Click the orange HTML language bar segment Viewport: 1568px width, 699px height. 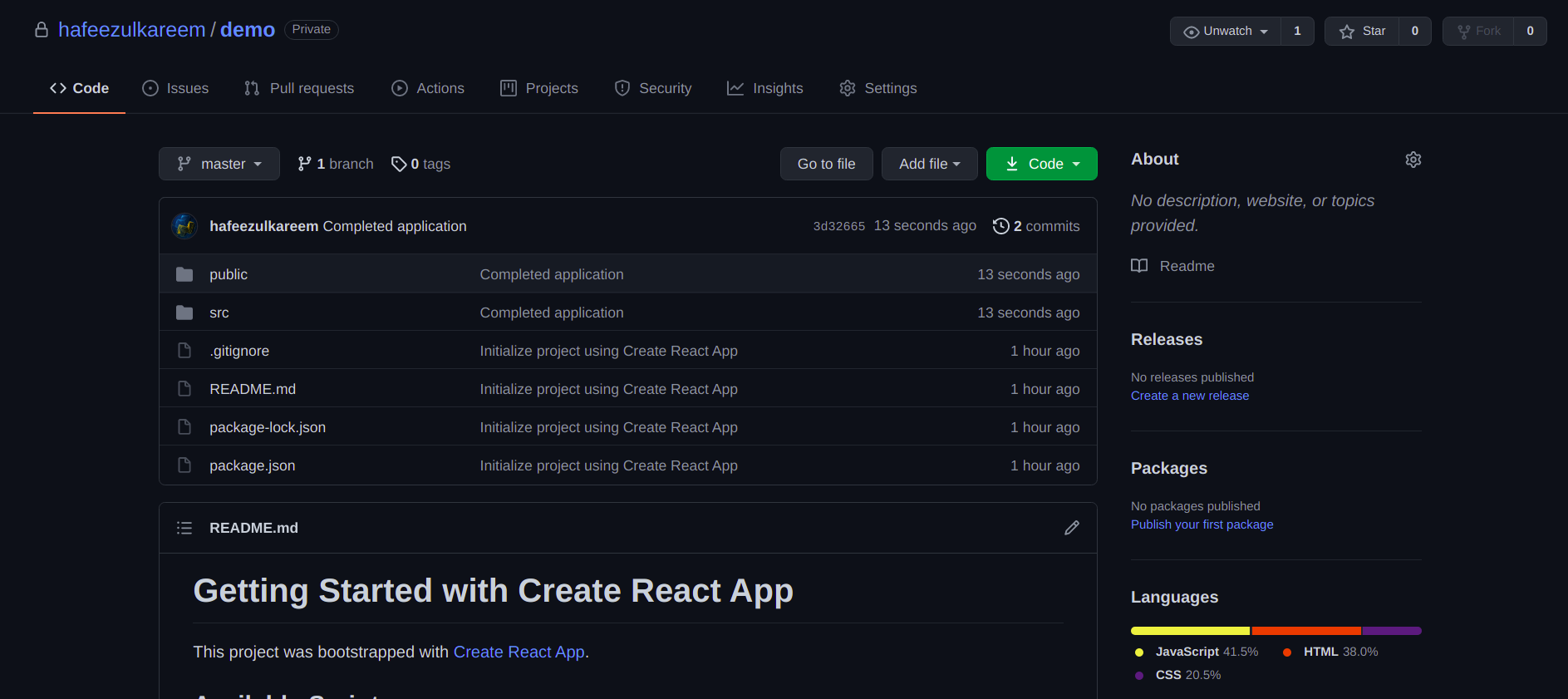point(1306,631)
